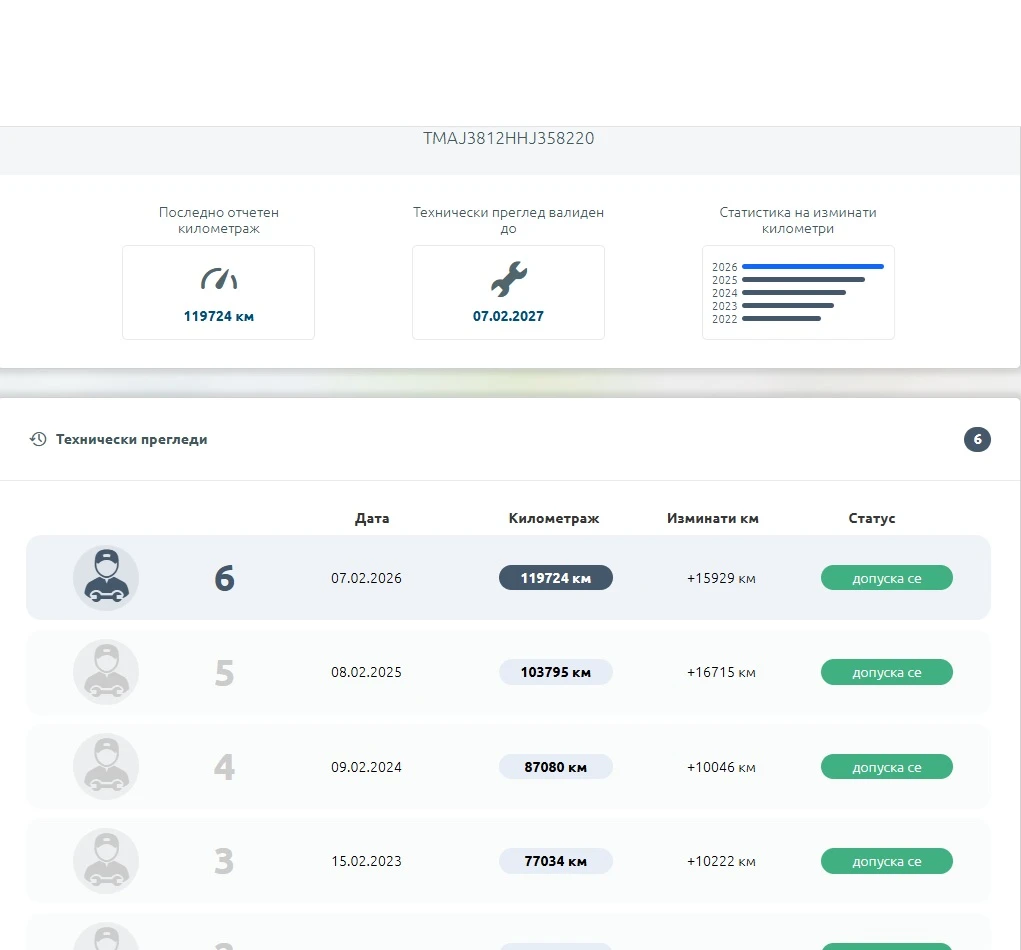The width and height of the screenshot is (1021, 950).
Task: Select the 103795 км mileage pill
Action: point(555,672)
